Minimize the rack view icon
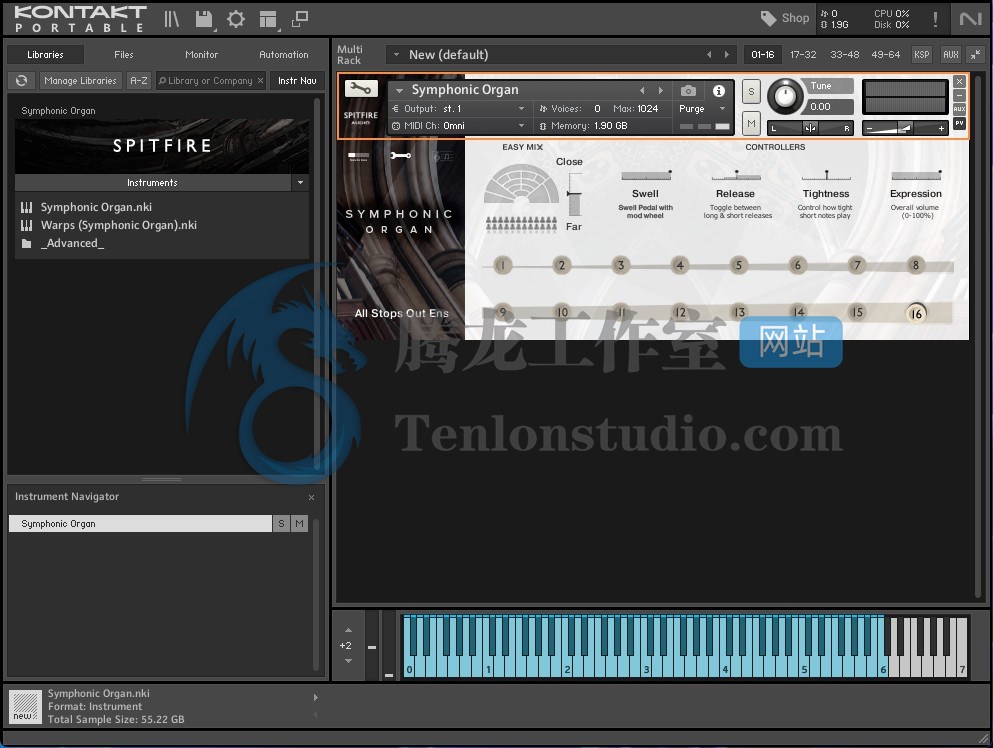 [x=976, y=54]
